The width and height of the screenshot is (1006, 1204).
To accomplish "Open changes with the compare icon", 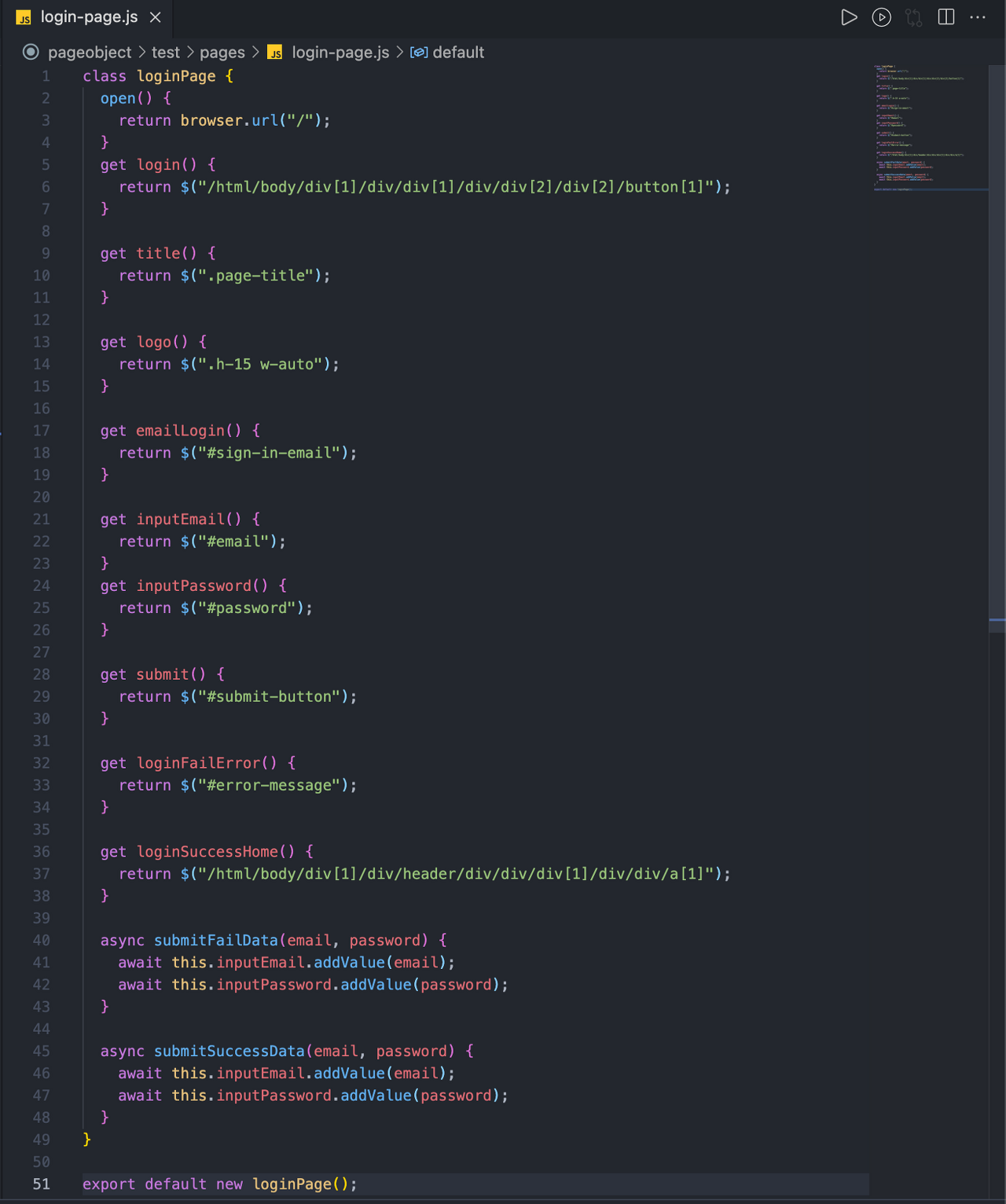I will 913,17.
